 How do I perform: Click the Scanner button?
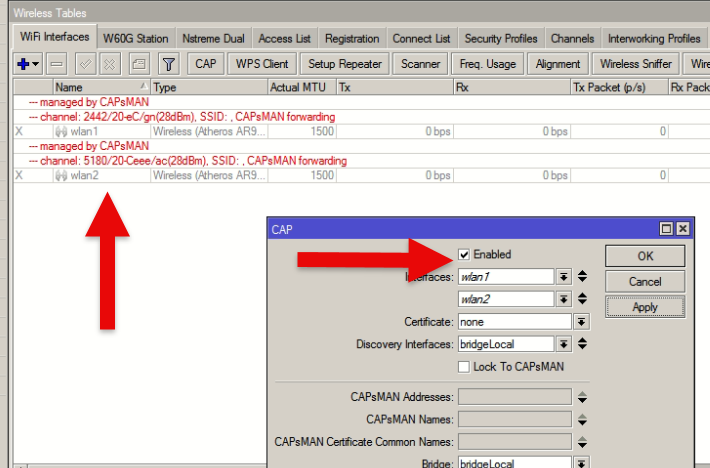click(x=420, y=64)
